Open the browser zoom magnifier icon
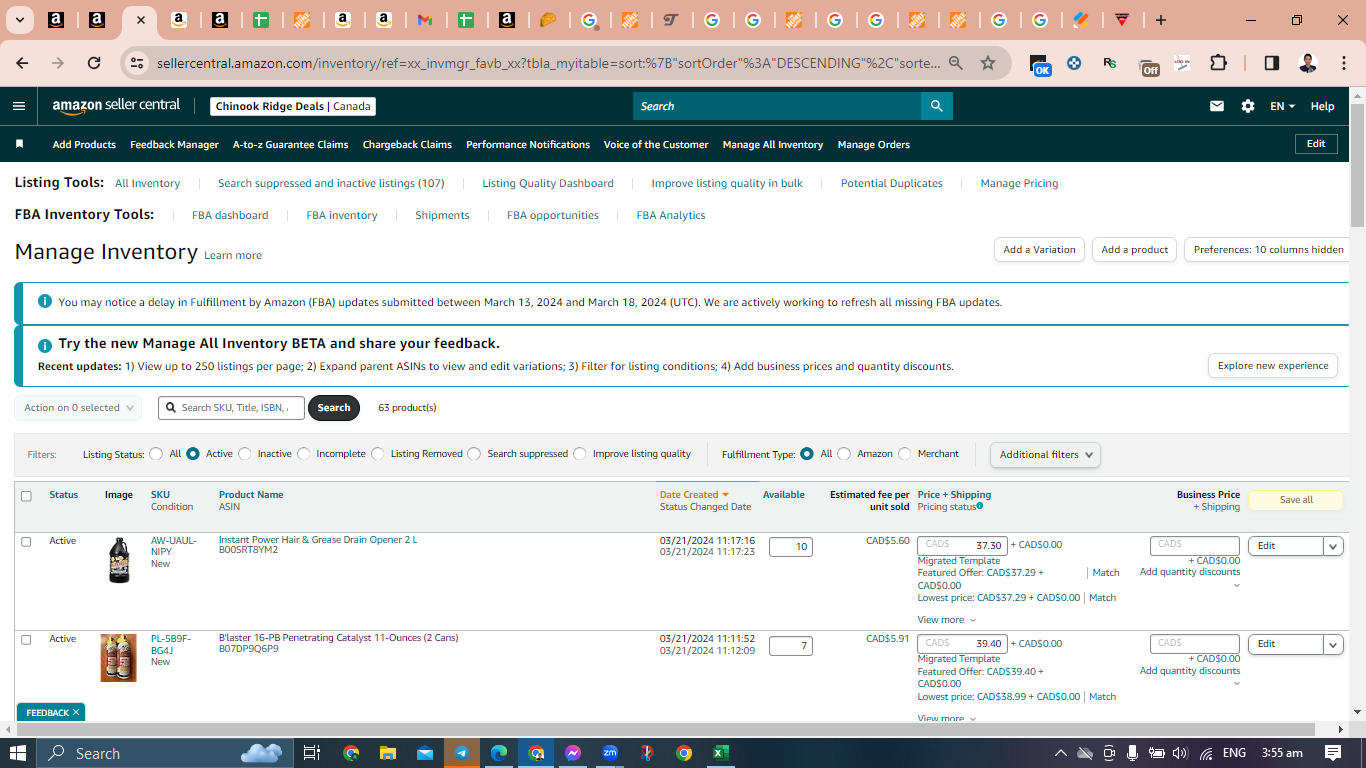 point(956,63)
